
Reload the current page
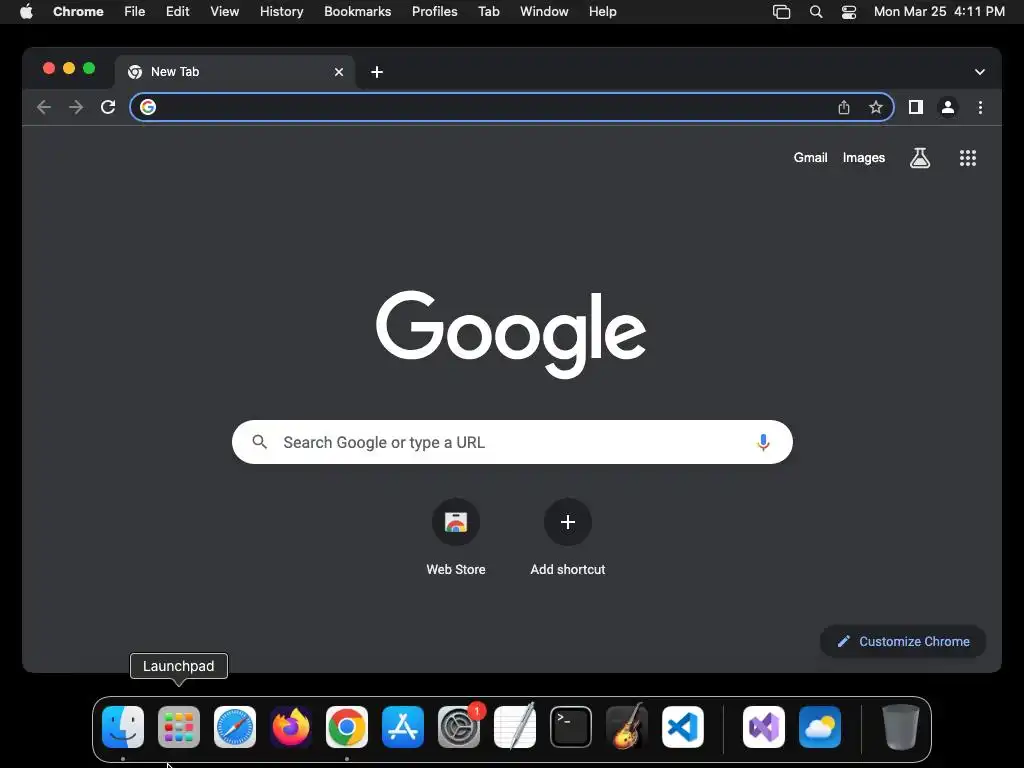click(x=108, y=107)
